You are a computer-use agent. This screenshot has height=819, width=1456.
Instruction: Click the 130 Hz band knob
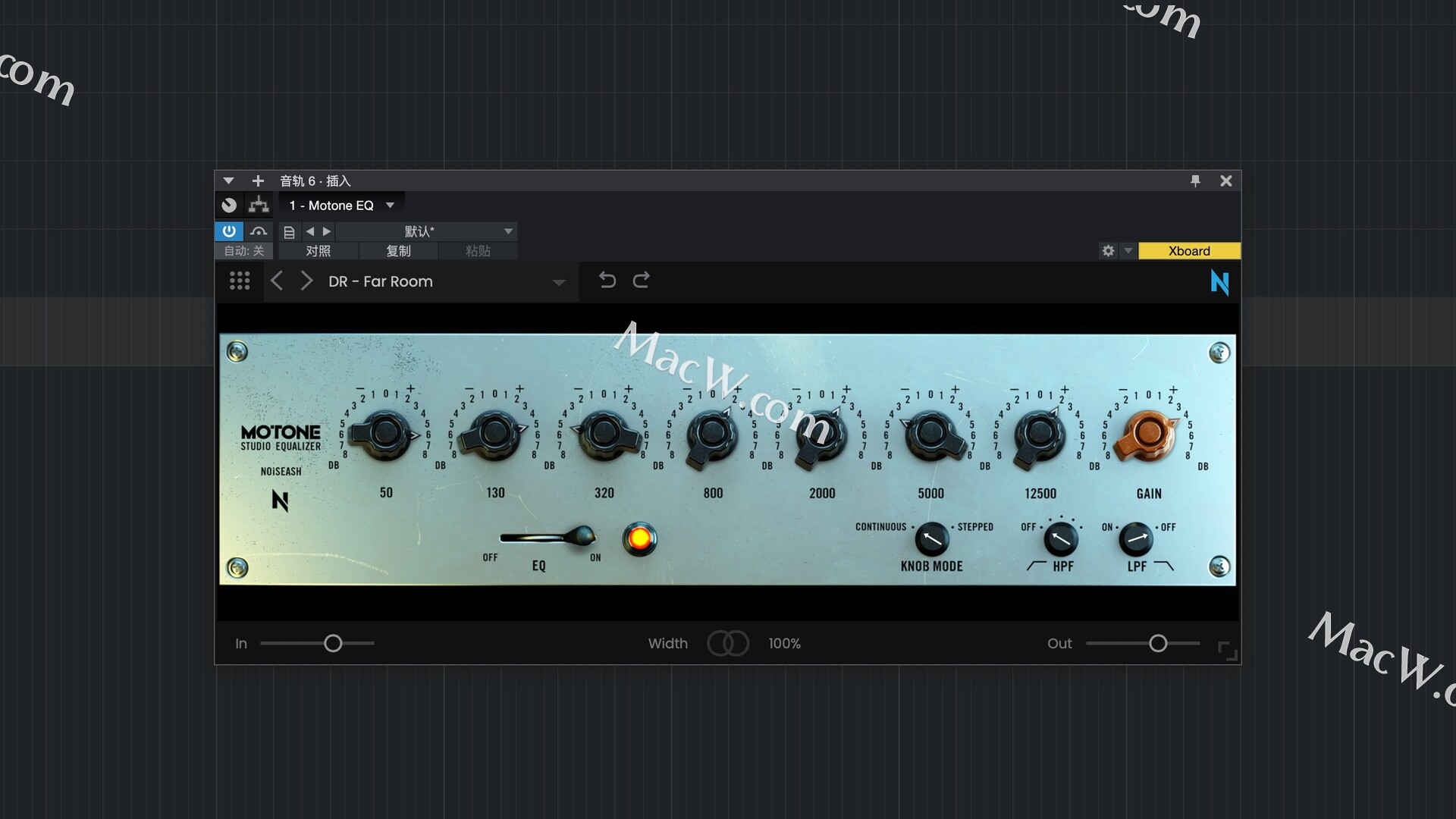tap(494, 434)
